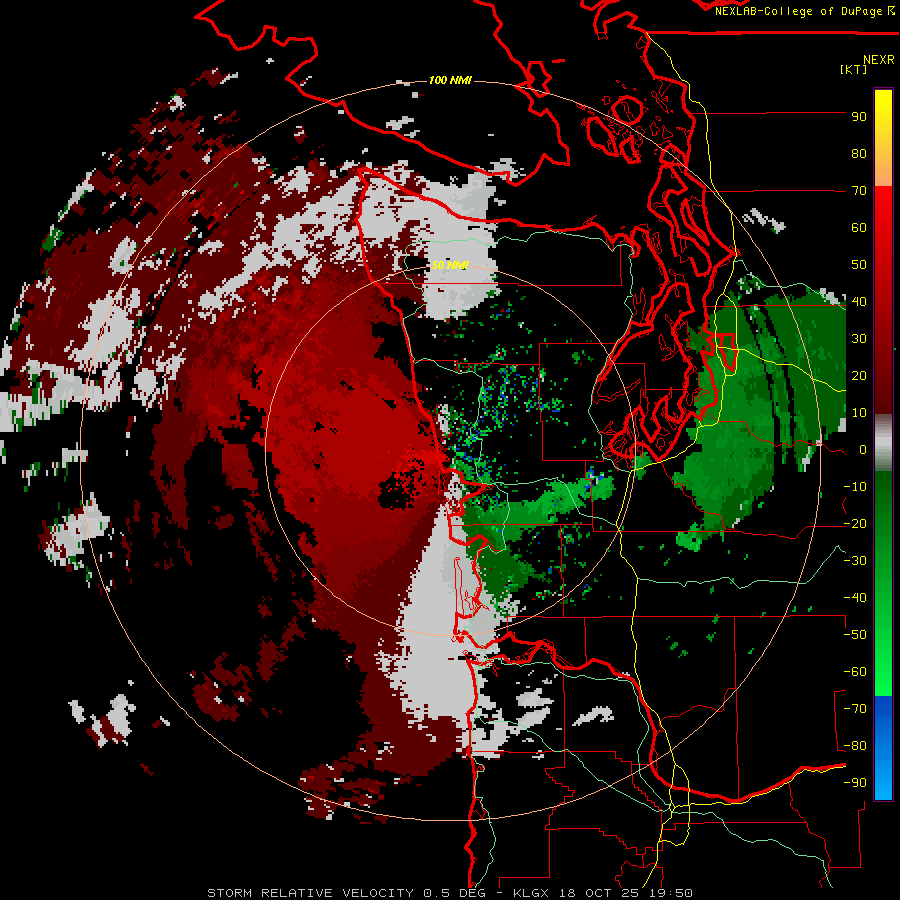Click the -90 value on the velocity scale
This screenshot has height=900, width=900.
(855, 783)
